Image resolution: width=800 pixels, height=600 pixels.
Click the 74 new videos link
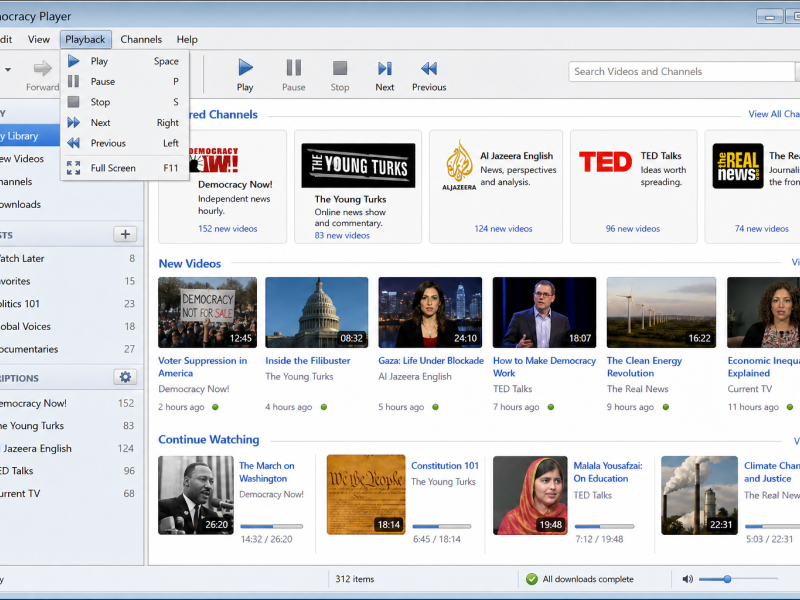click(762, 229)
